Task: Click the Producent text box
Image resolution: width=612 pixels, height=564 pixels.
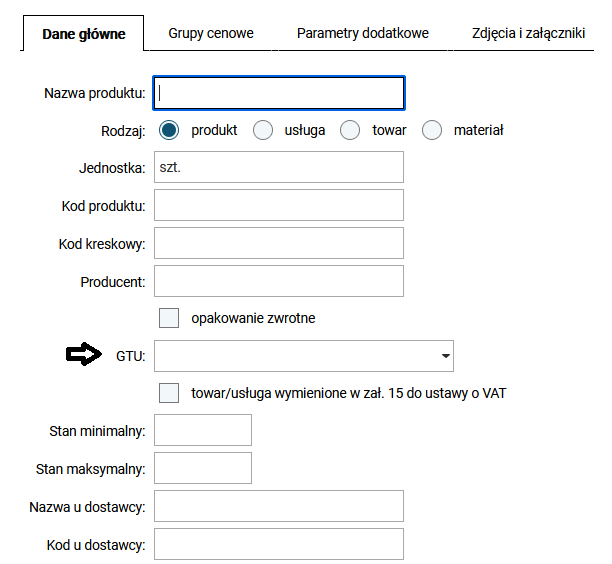Action: (279, 282)
